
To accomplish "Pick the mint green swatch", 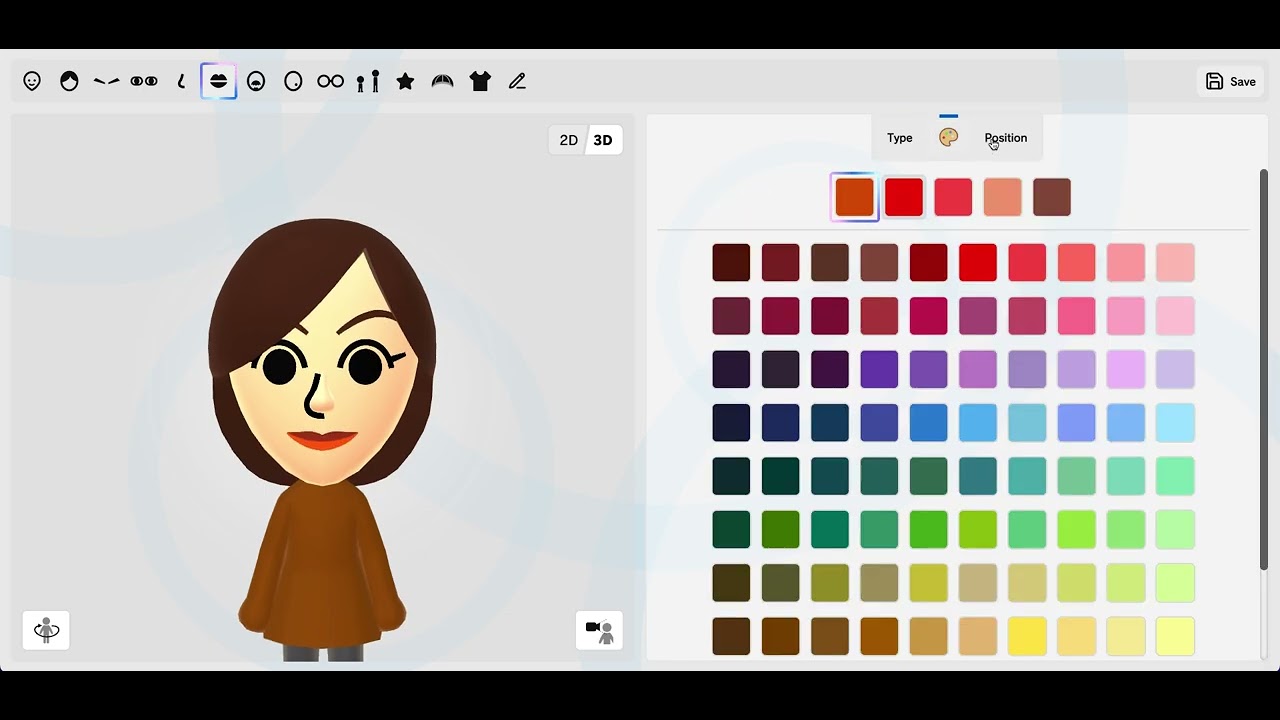I will [x=1175, y=476].
